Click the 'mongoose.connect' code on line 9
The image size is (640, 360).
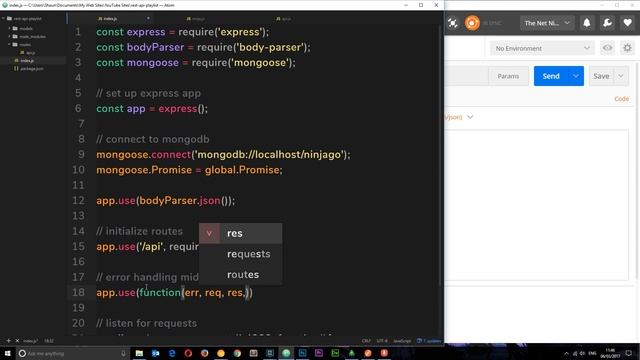pos(144,155)
